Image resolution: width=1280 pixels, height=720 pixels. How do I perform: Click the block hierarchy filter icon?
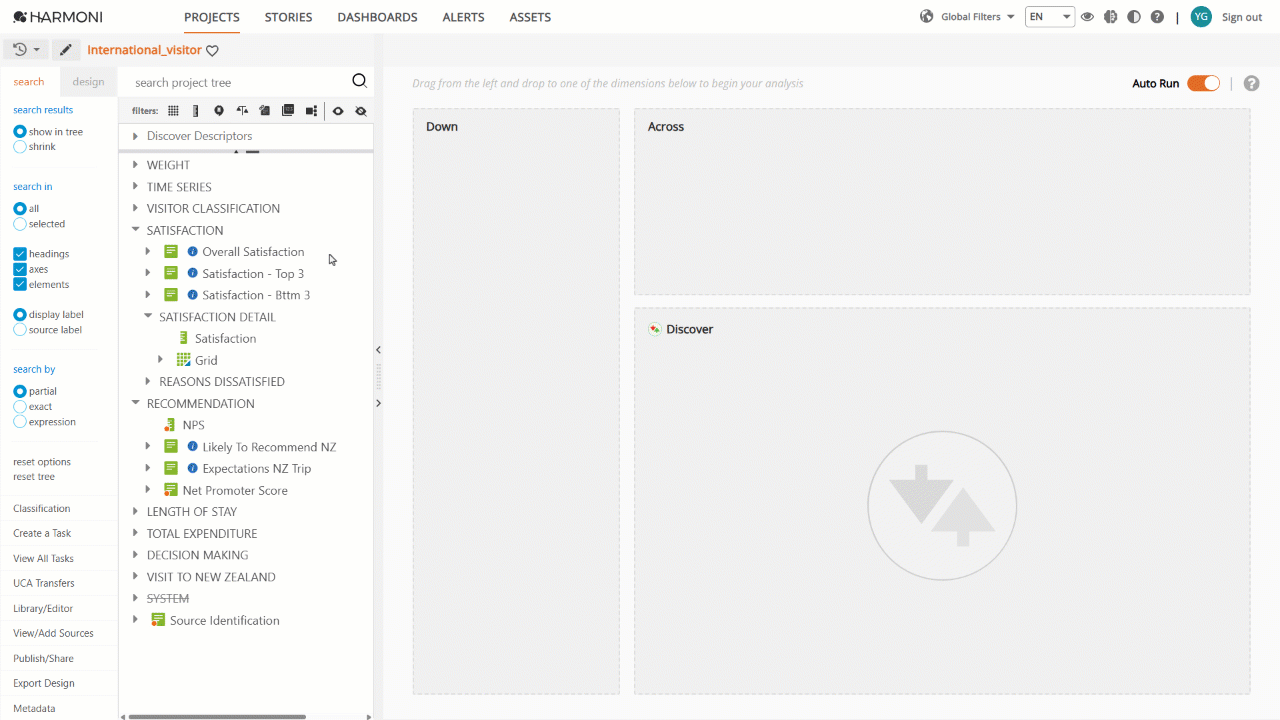[x=311, y=111]
